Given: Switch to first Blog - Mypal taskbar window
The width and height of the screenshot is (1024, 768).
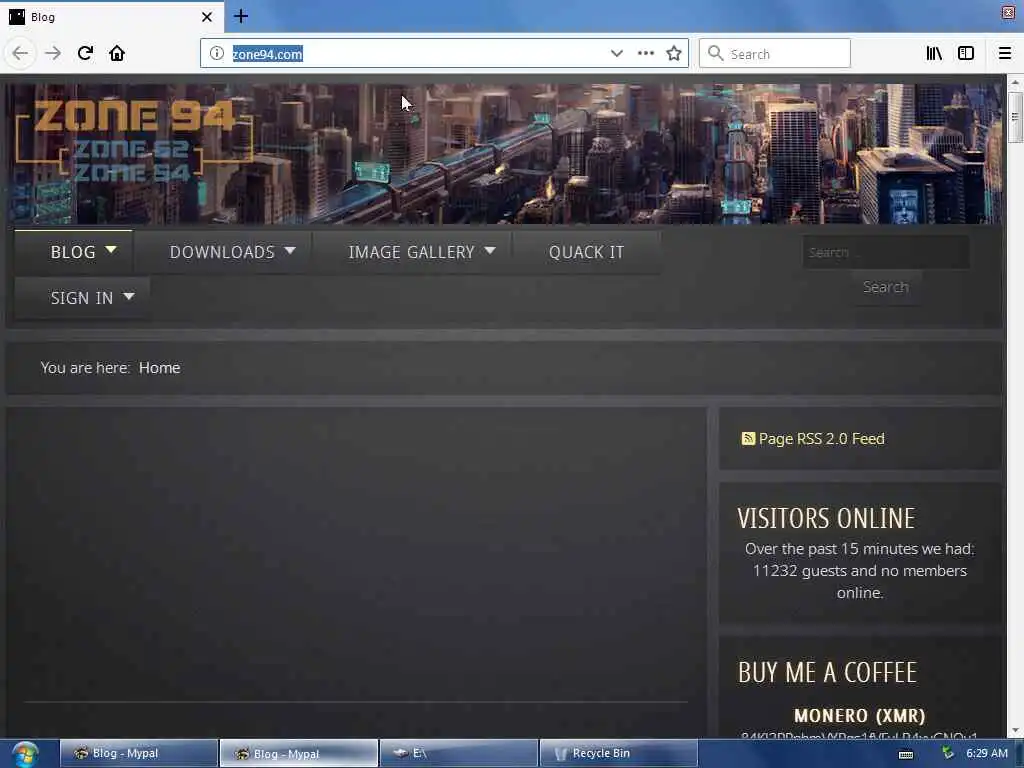Looking at the screenshot, I should (138, 753).
